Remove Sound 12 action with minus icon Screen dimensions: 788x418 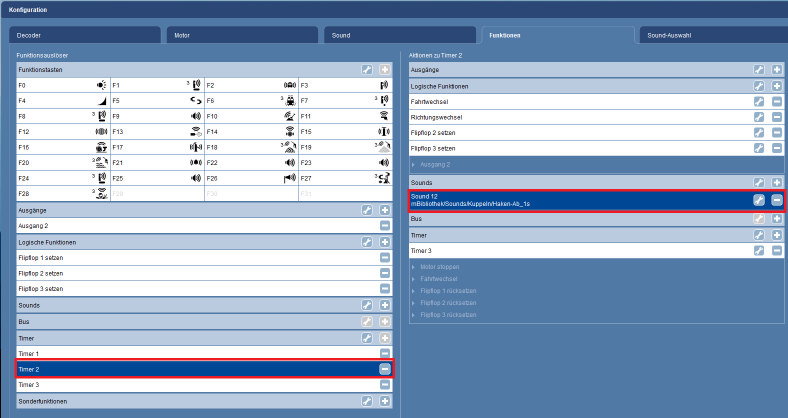pyautogui.click(x=777, y=200)
